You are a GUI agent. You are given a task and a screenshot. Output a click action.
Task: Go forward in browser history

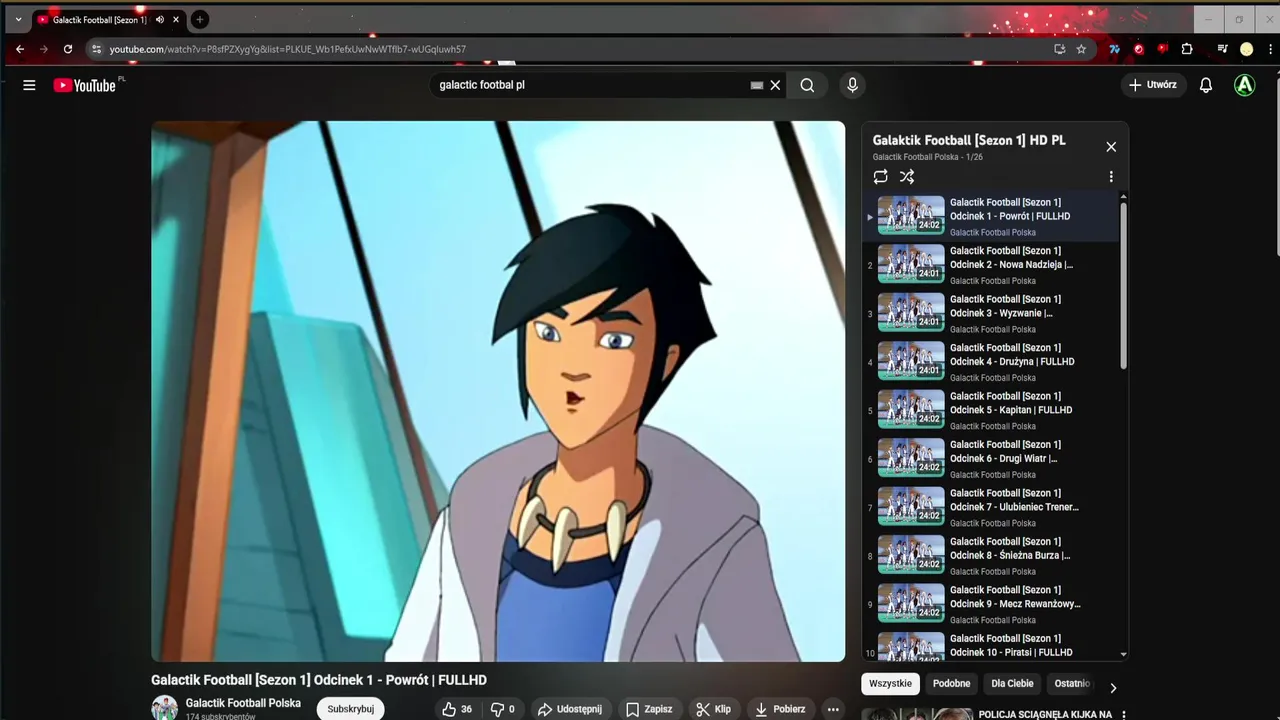[44, 49]
